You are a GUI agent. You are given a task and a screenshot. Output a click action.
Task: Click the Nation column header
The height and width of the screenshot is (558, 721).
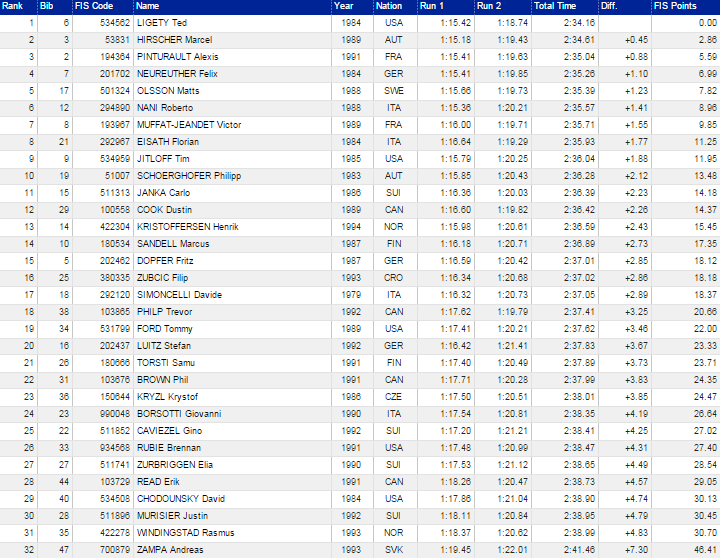[x=389, y=6]
